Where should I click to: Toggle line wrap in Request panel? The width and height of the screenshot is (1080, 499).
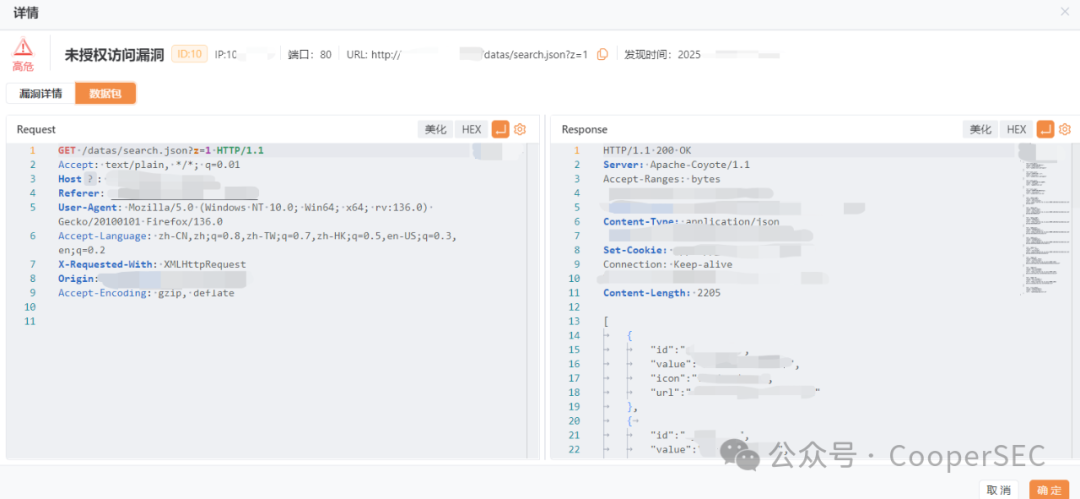click(500, 129)
